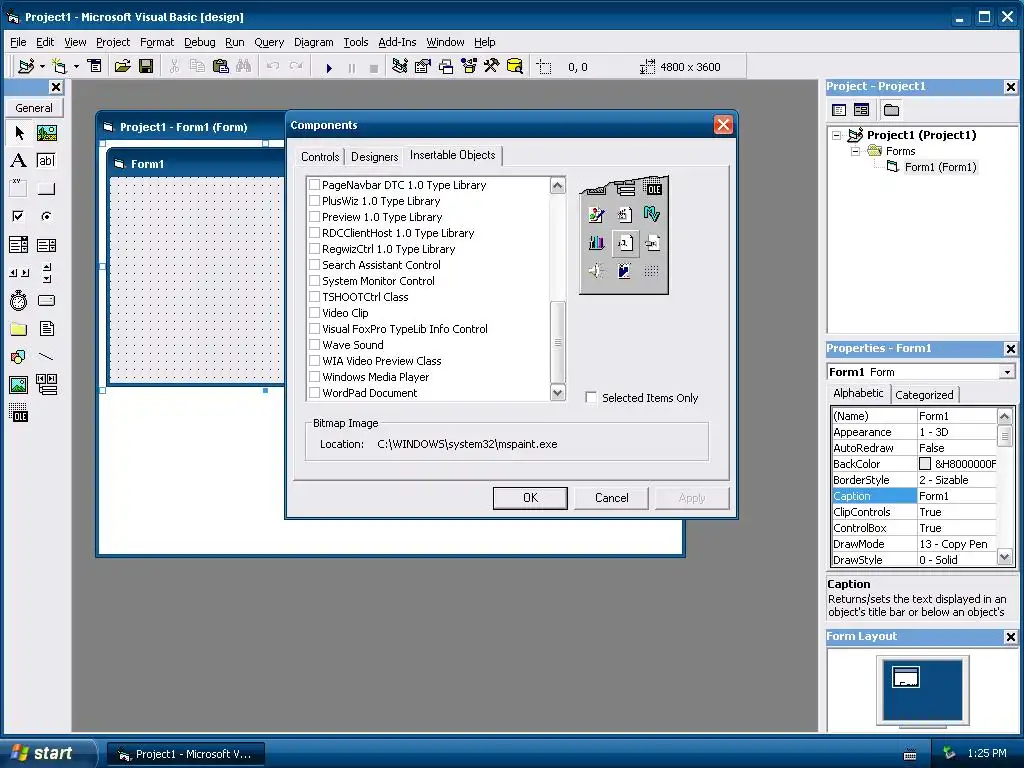
Task: Click View Code icon in Project panel
Action: (839, 110)
